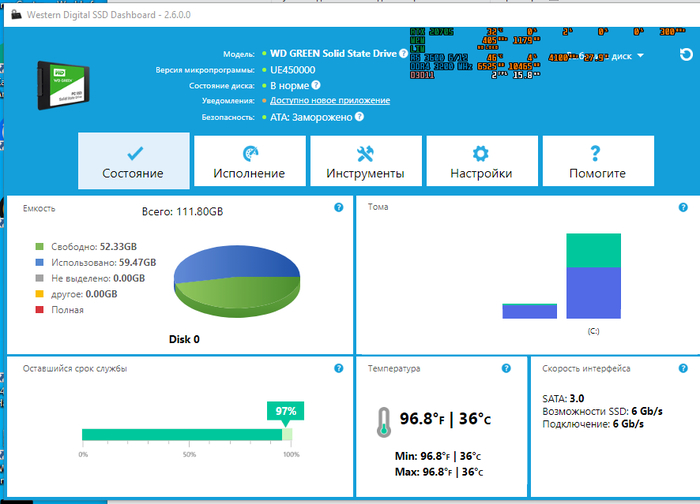Open help icon in Емкость panel
The image size is (700, 504).
pyautogui.click(x=338, y=208)
